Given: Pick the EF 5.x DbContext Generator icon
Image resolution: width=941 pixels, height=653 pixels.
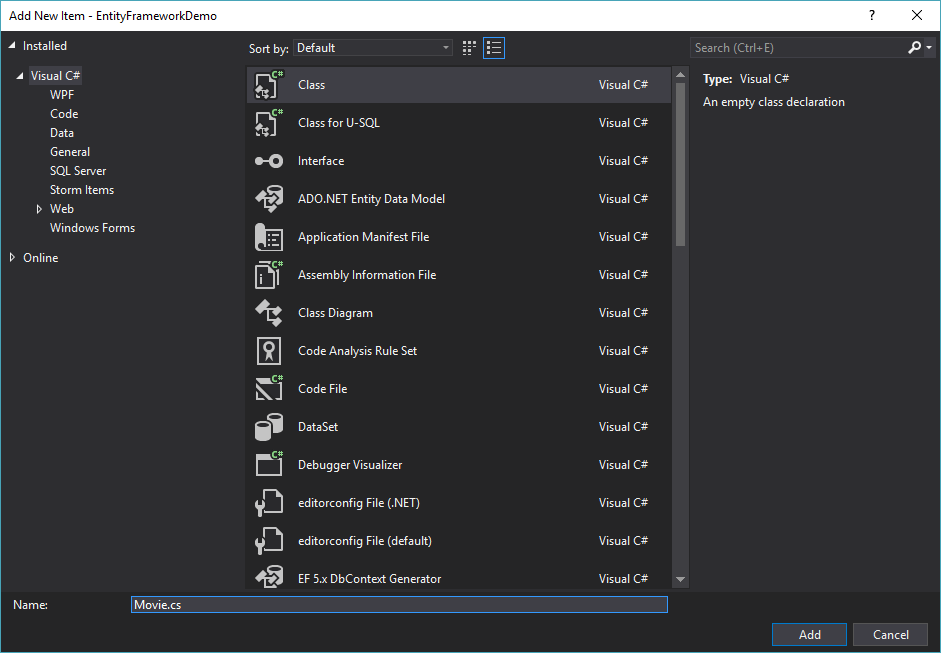Looking at the screenshot, I should click(x=269, y=577).
